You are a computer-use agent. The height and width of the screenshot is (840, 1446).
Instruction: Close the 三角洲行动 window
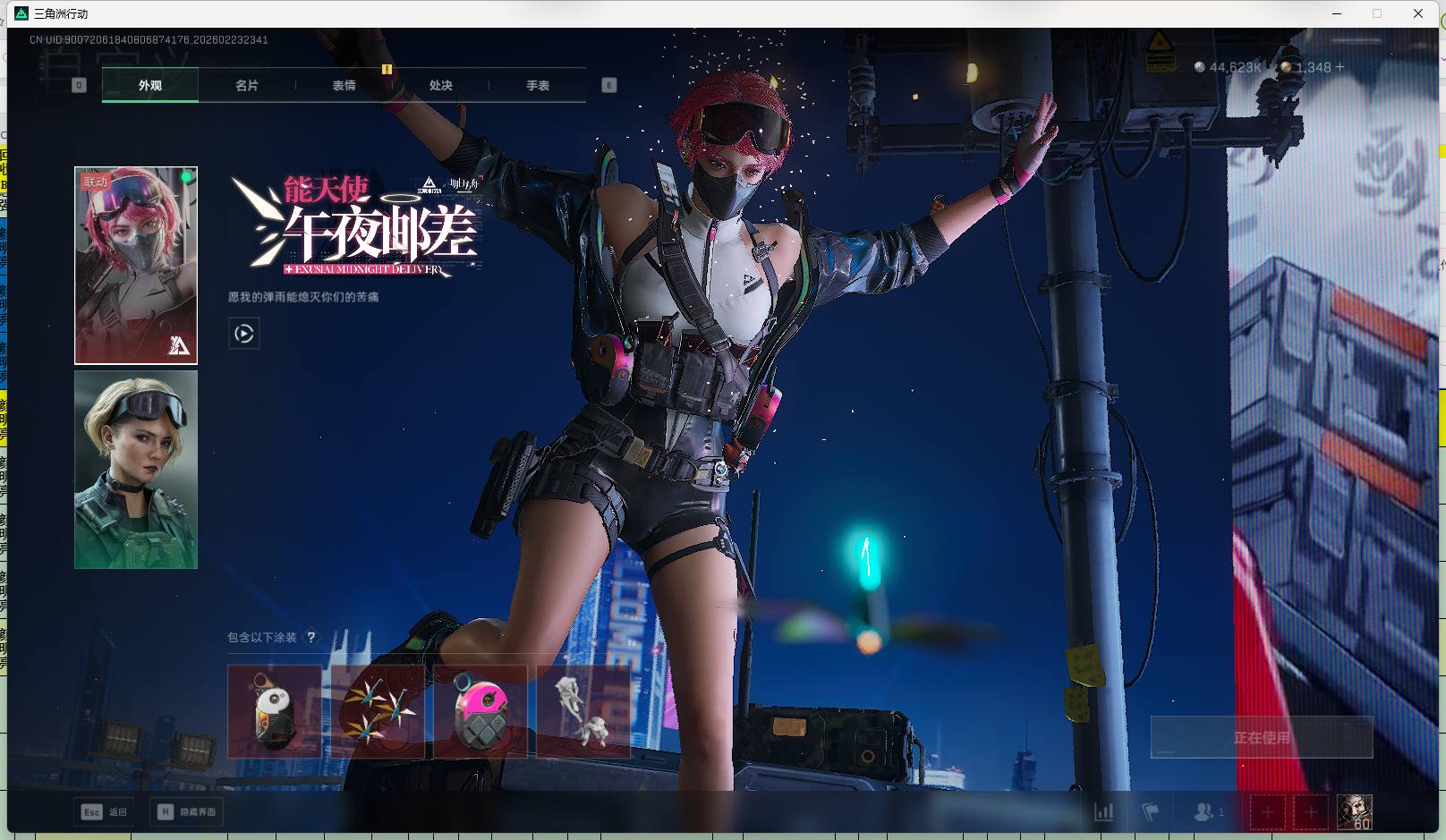pyautogui.click(x=1418, y=13)
